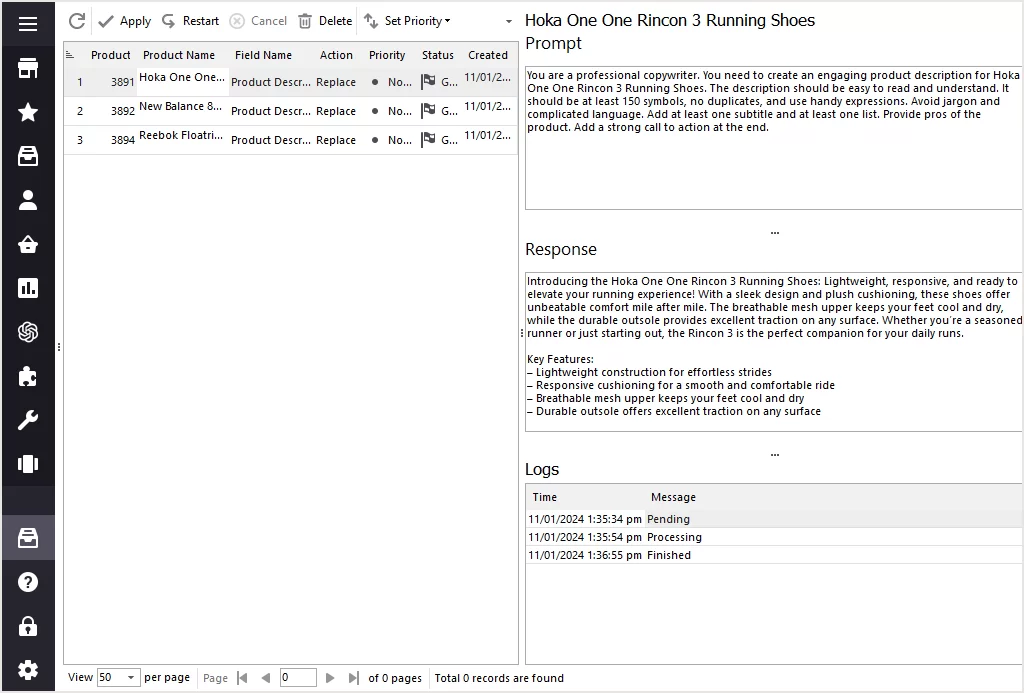This screenshot has height=693, width=1024.
Task: Open the help question mark icon
Action: pyautogui.click(x=28, y=582)
